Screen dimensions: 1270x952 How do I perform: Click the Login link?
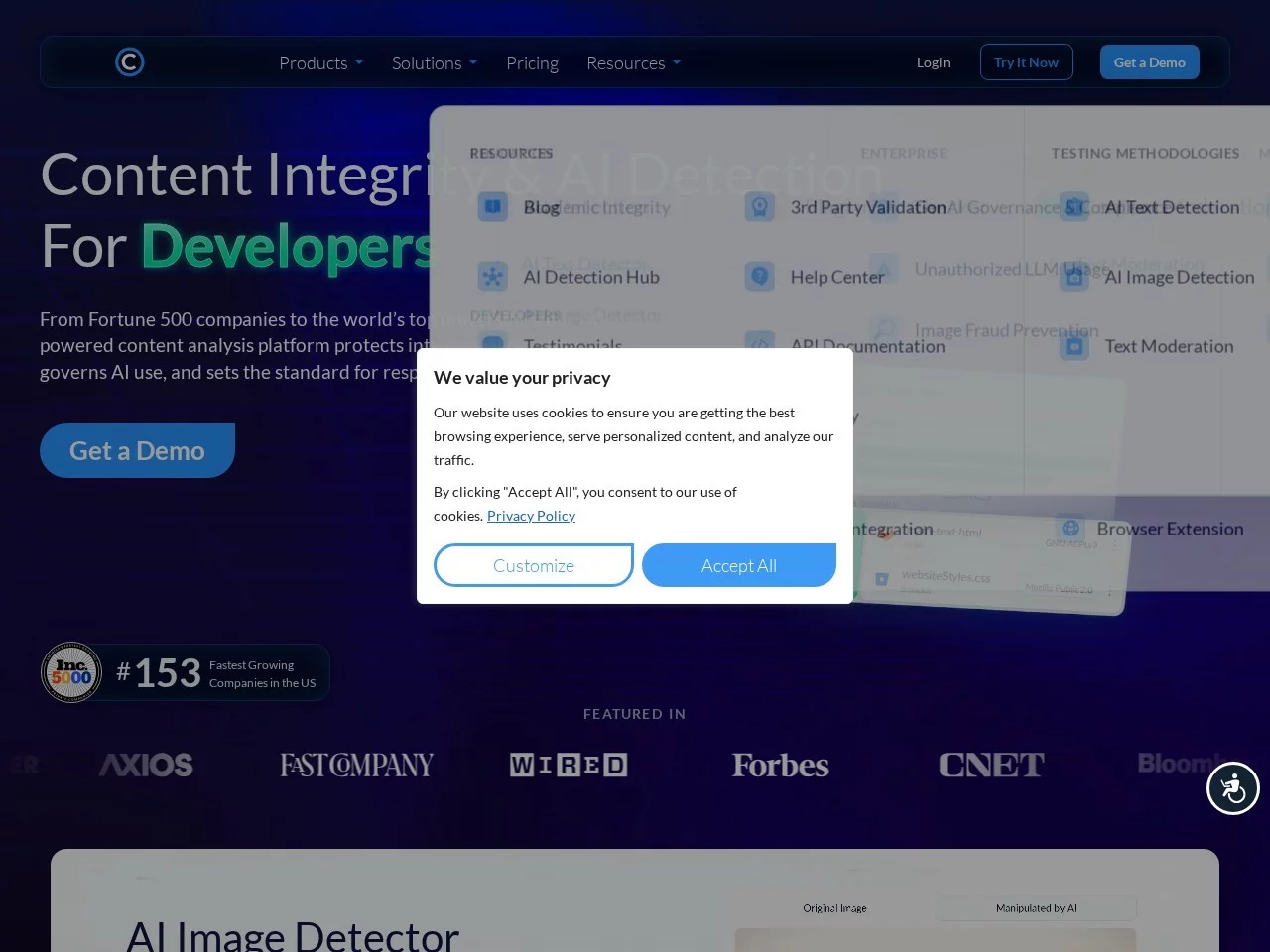pyautogui.click(x=933, y=62)
